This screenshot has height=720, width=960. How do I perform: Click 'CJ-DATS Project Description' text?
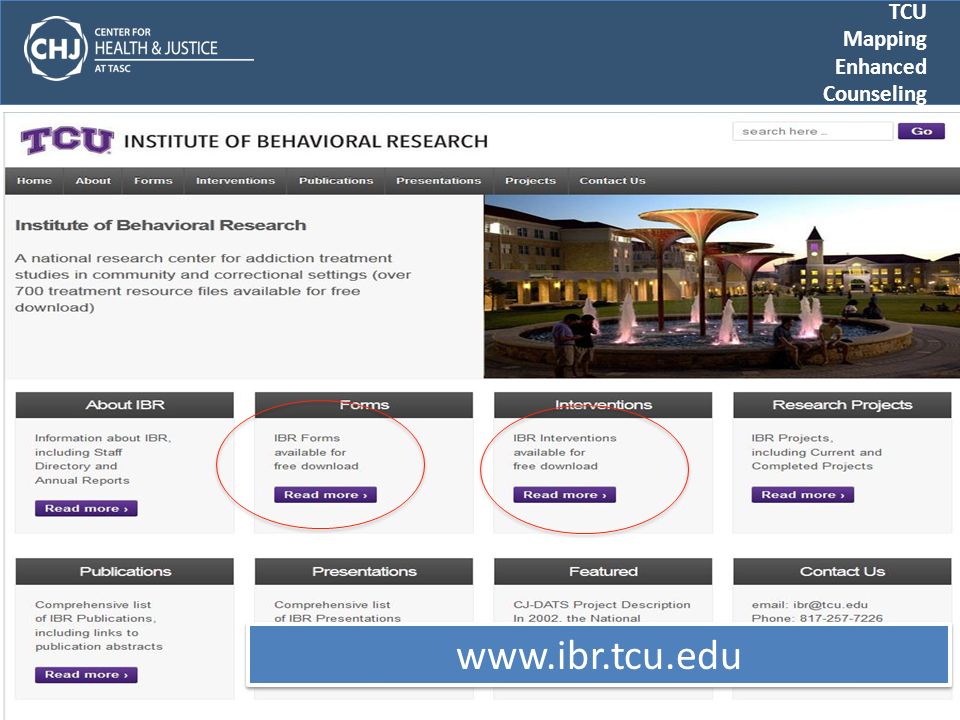pyautogui.click(x=602, y=604)
